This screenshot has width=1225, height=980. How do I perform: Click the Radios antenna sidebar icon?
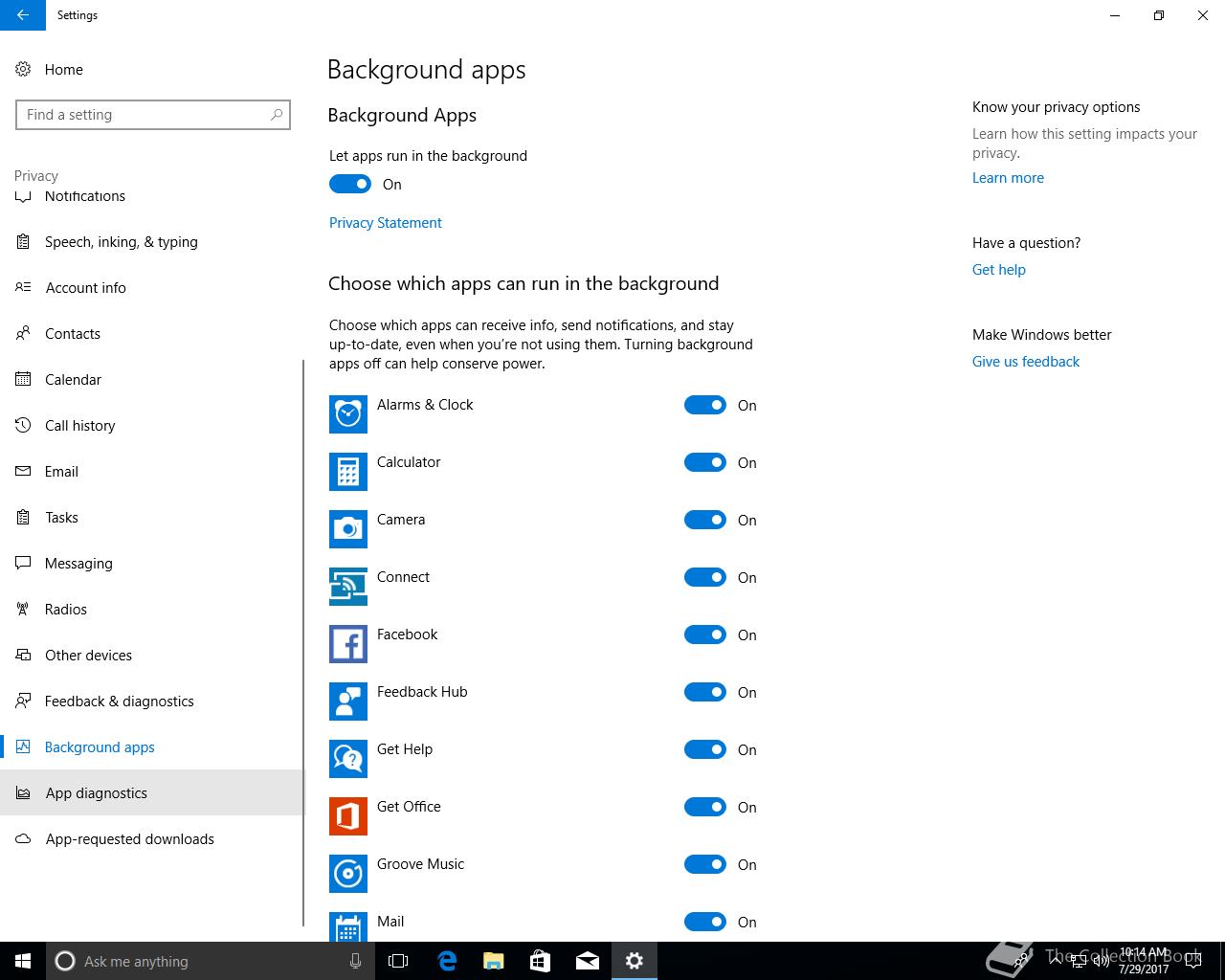[24, 610]
